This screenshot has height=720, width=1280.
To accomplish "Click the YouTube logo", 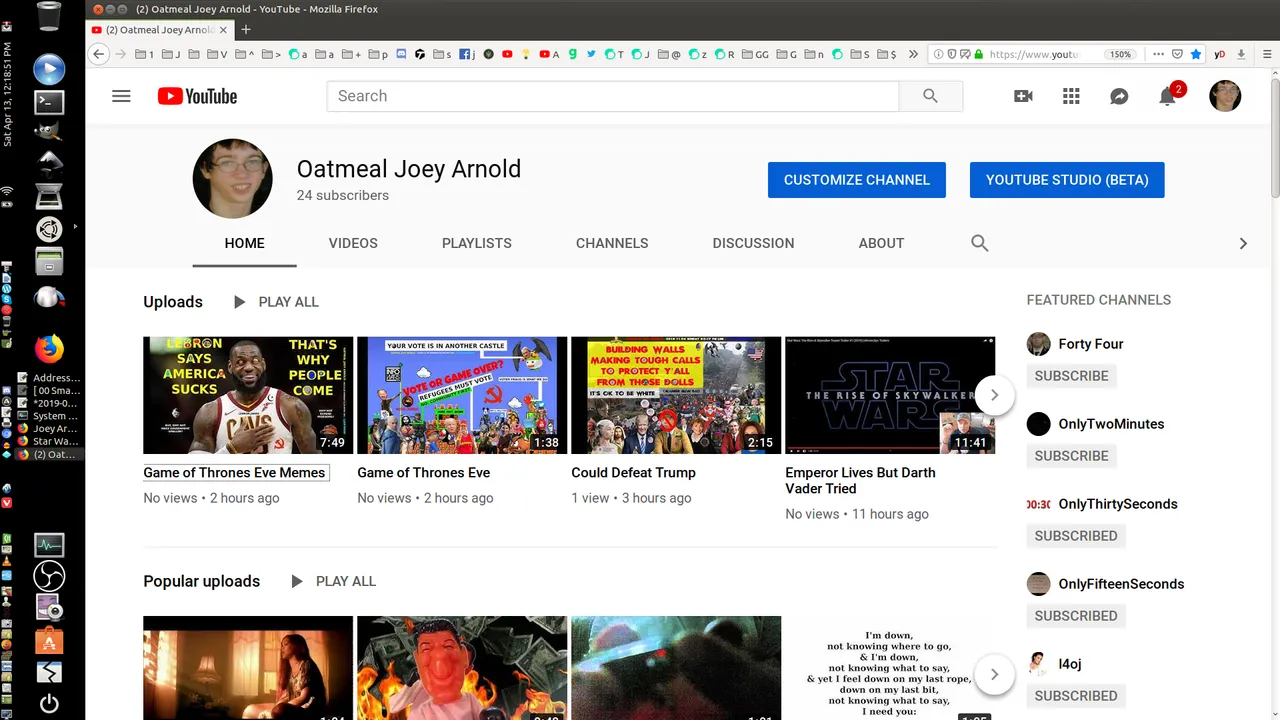I will click(197, 96).
